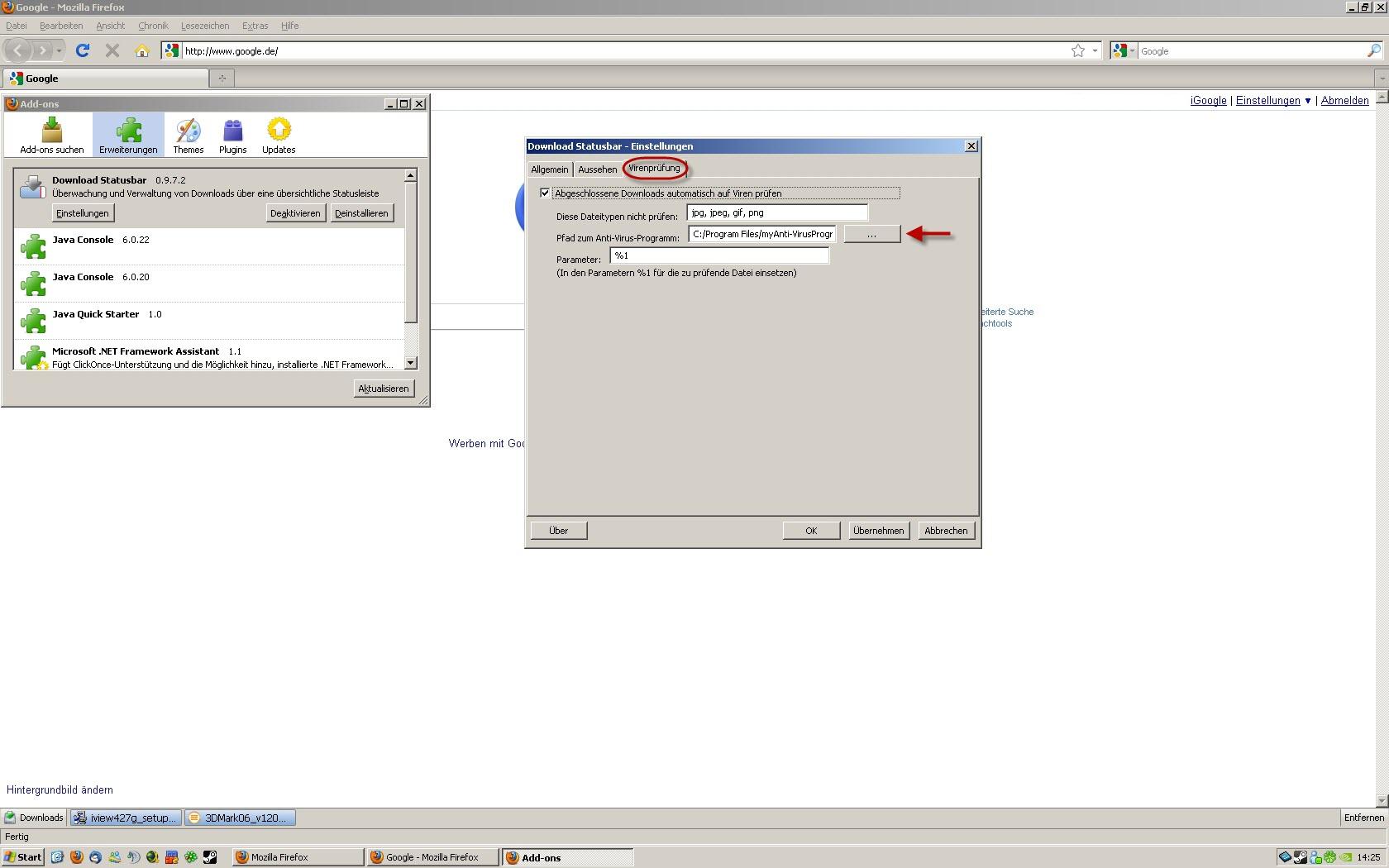
Task: Open the Themes section in Add-ons
Action: tap(188, 135)
